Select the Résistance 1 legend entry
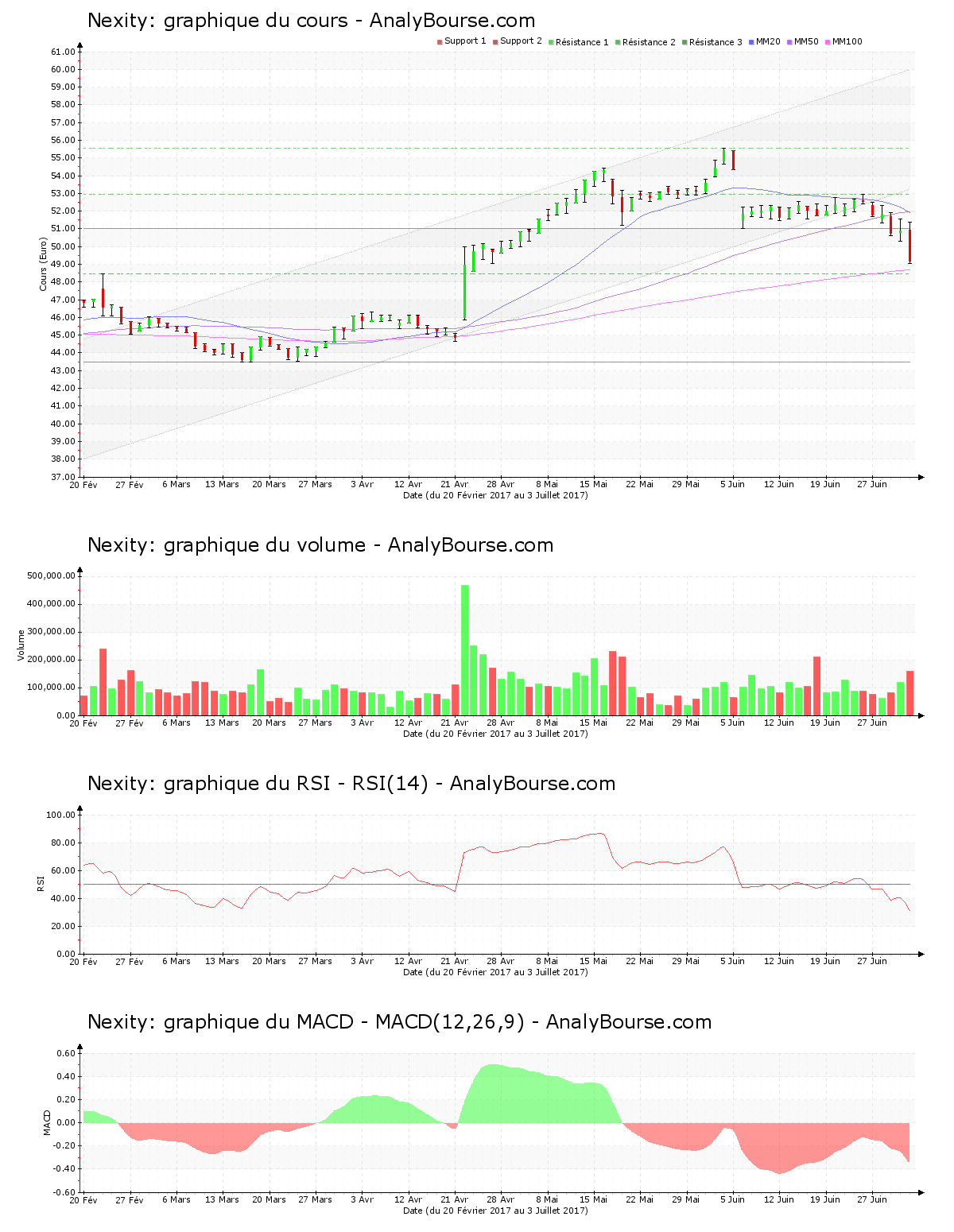This screenshot has width=954, height=1232. pos(578,41)
